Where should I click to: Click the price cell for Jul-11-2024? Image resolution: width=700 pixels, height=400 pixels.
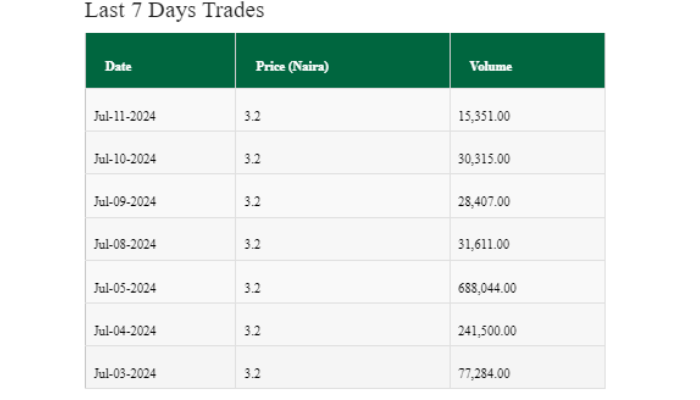[x=252, y=116]
